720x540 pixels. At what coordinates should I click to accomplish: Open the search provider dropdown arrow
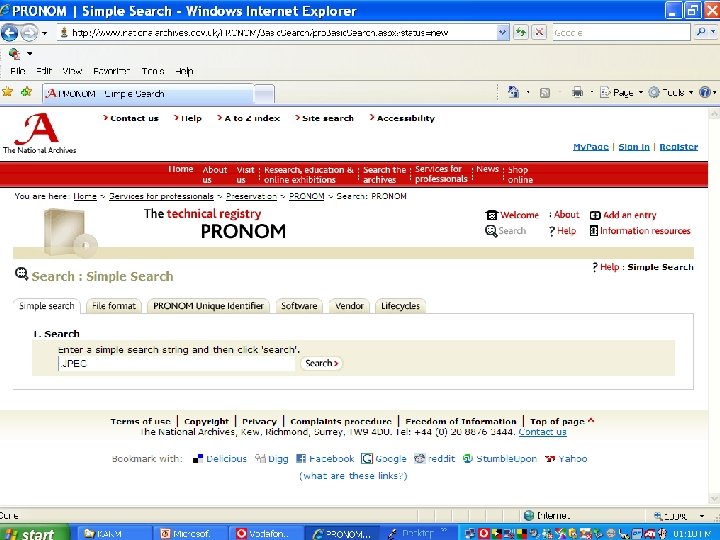click(x=713, y=32)
